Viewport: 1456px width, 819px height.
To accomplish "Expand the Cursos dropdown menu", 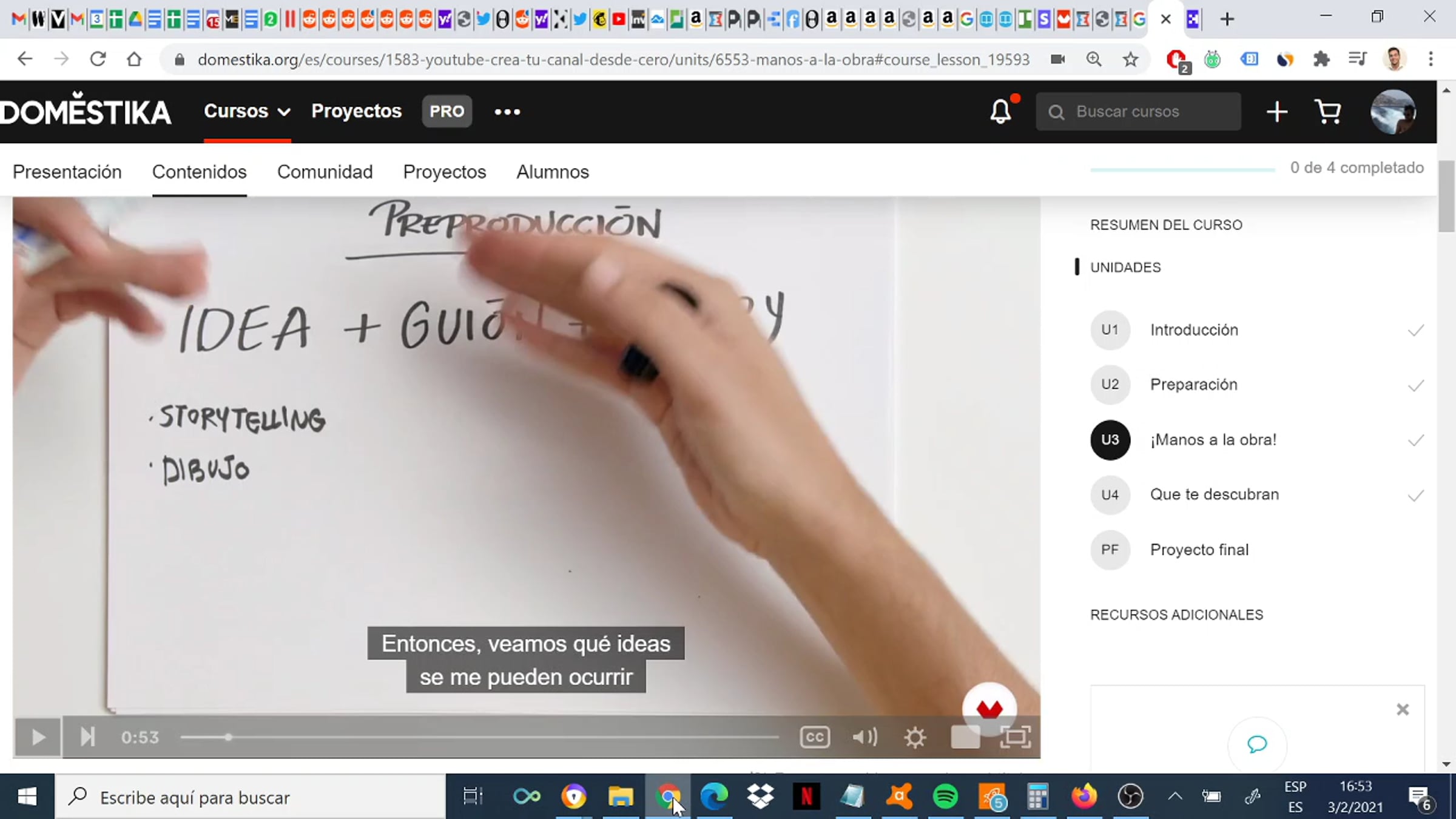I will pos(247,111).
